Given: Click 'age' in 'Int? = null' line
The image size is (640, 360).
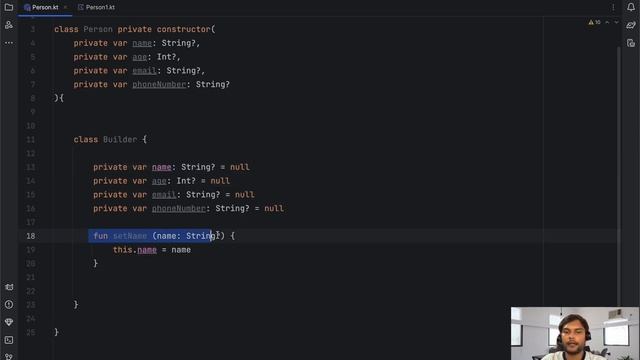Looking at the screenshot, I should (x=159, y=181).
